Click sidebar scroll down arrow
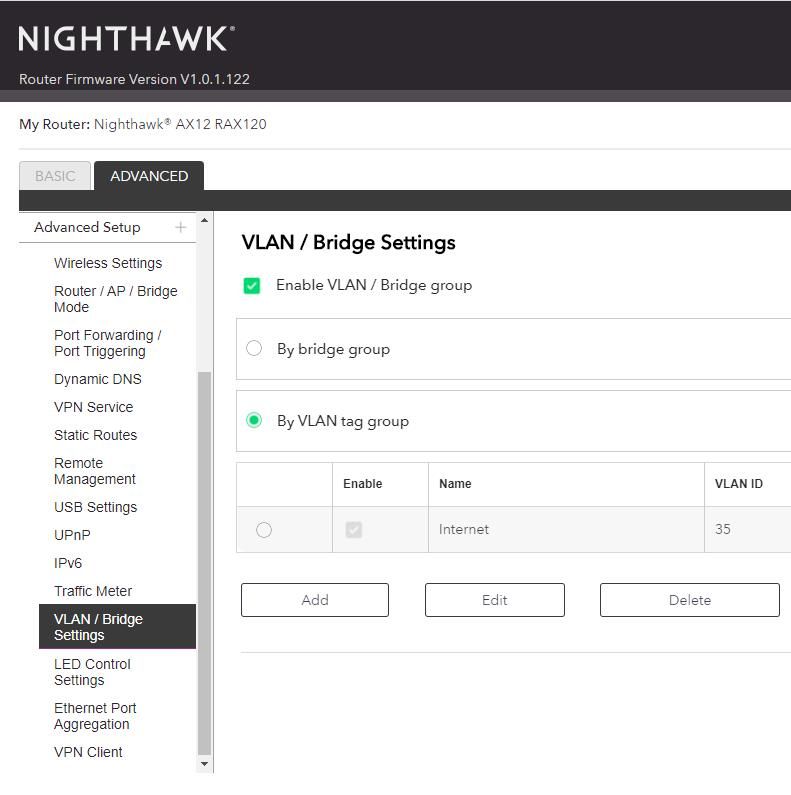Image resolution: width=791 pixels, height=795 pixels. click(205, 764)
